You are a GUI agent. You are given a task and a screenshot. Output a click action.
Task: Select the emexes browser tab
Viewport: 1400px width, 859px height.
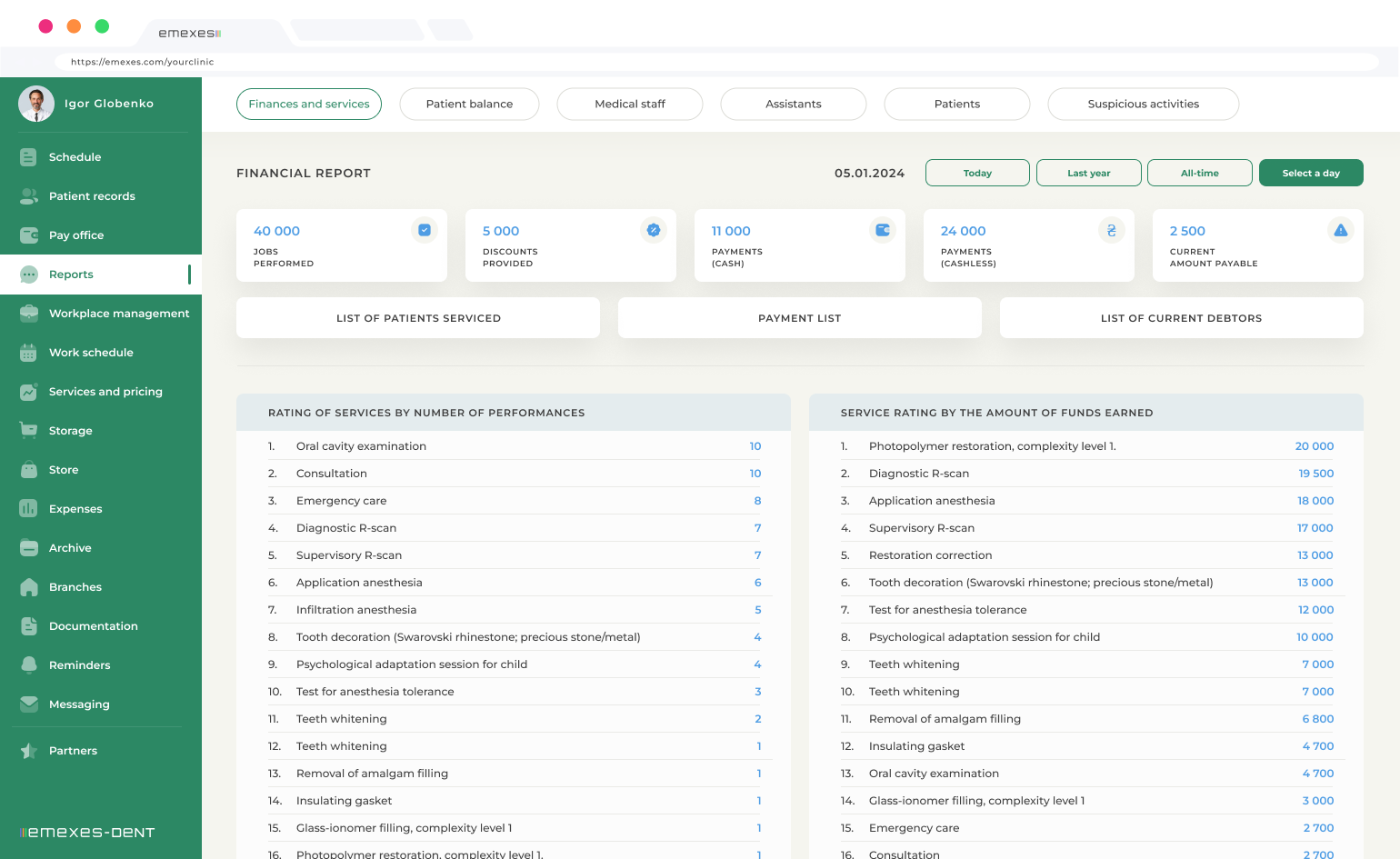(x=214, y=33)
